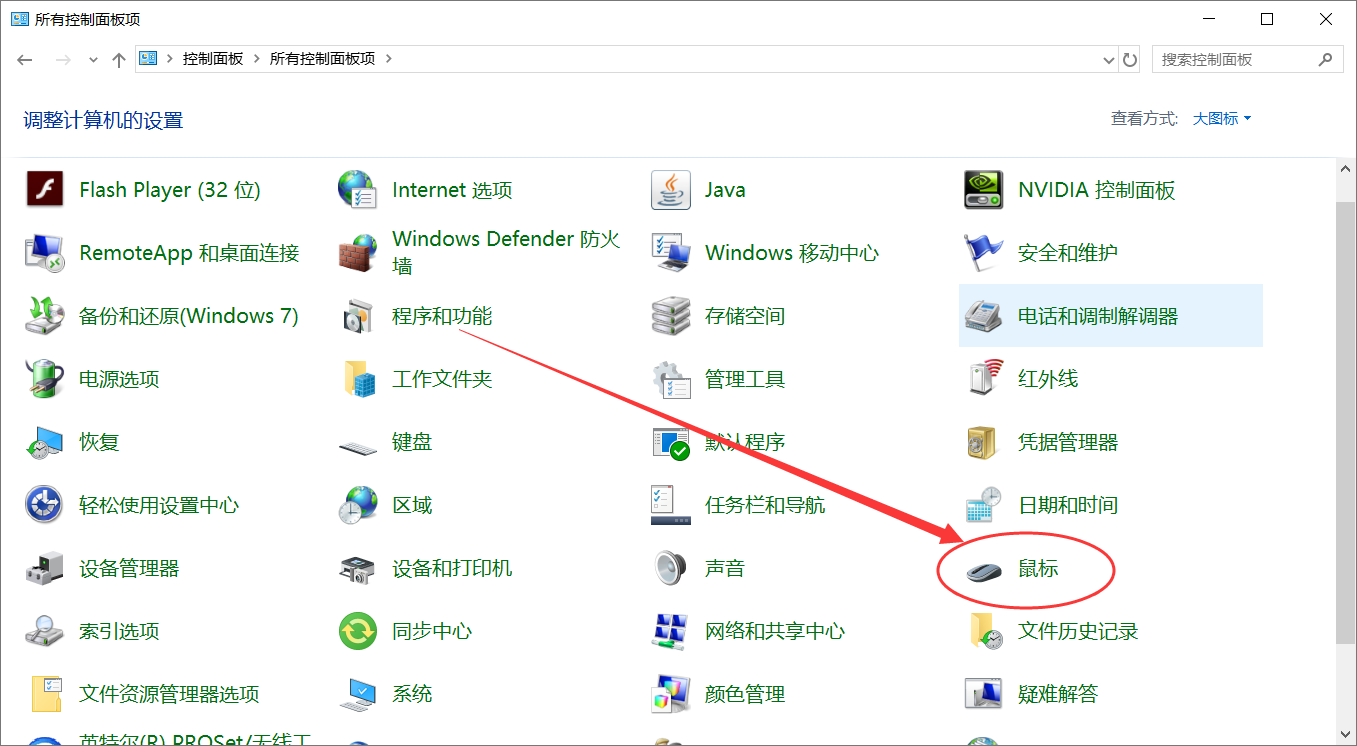1357x746 pixels.
Task: Refresh the control panel view
Action: pos(1130,60)
